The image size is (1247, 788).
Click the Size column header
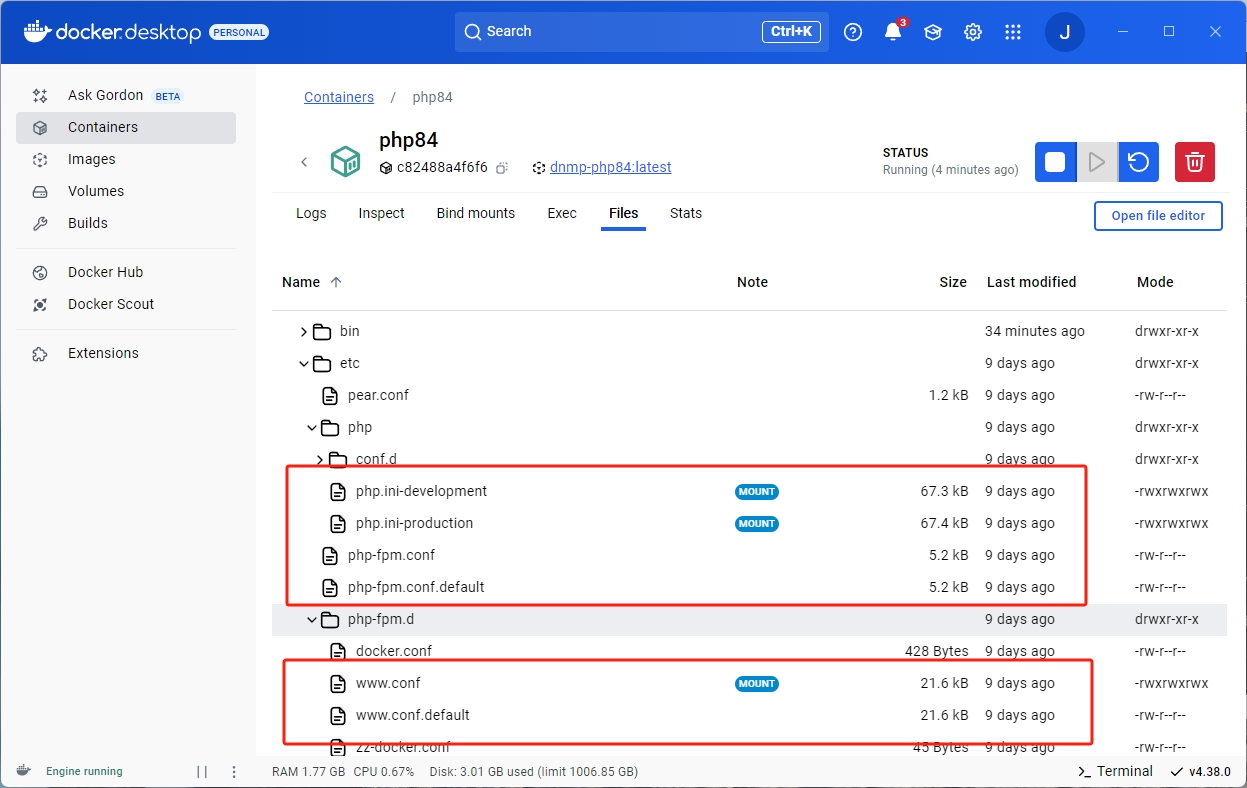[953, 282]
